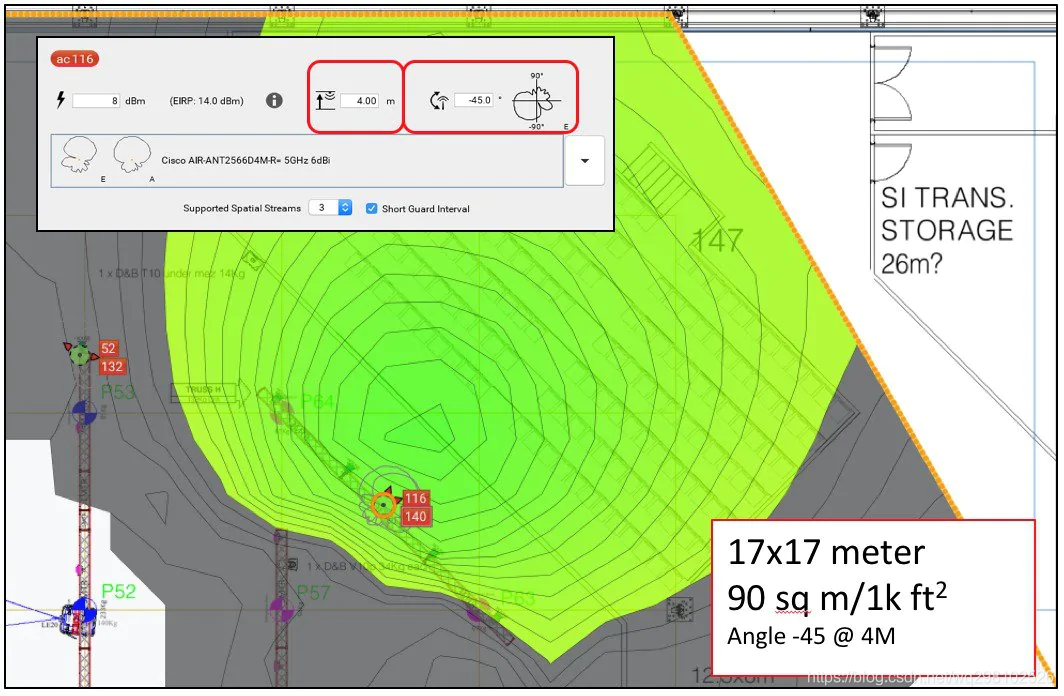Click the ac 116 red badge
Screen dimensions: 1064x696
tap(75, 59)
